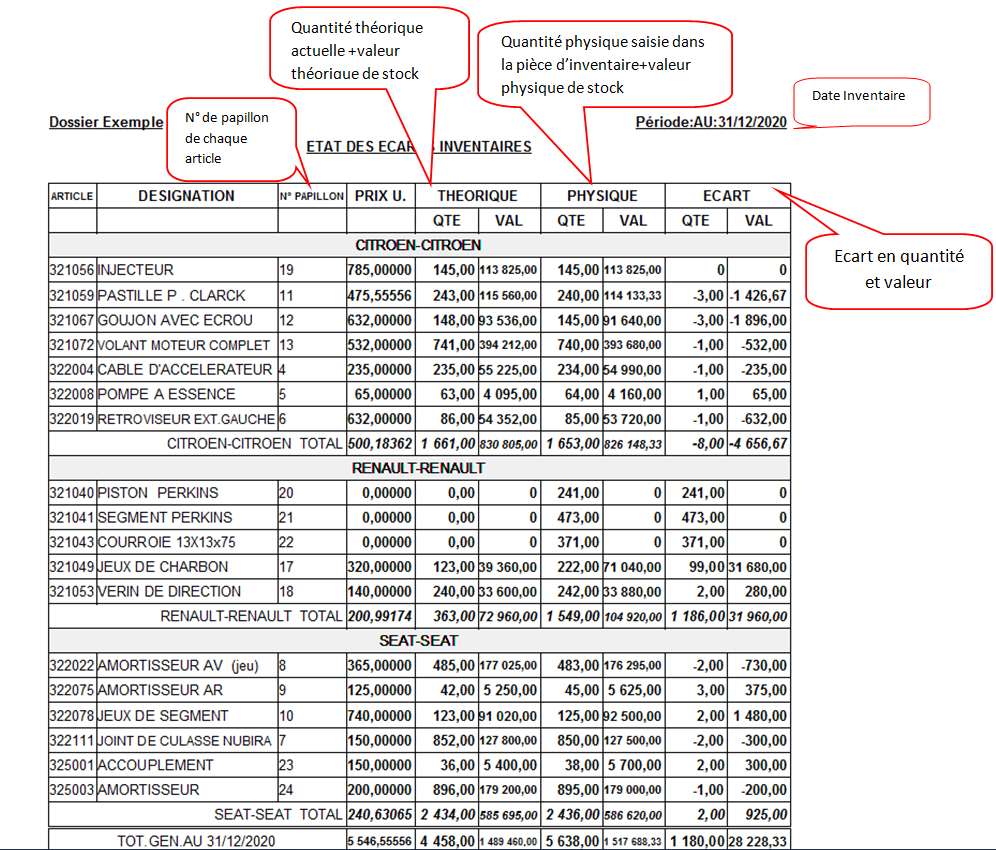996x850 pixels.
Task: Select 'ACCOUPLEMENT' designation
Action: pos(156,765)
